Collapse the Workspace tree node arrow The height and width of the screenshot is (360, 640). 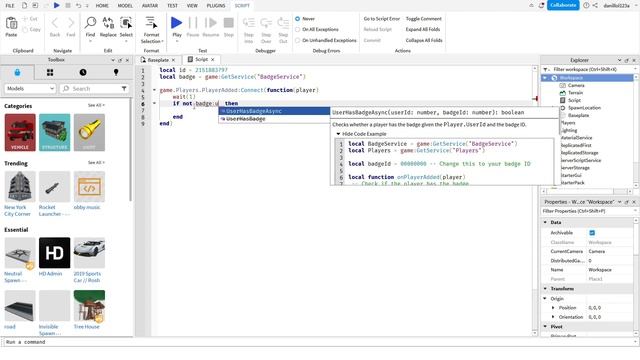545,78
